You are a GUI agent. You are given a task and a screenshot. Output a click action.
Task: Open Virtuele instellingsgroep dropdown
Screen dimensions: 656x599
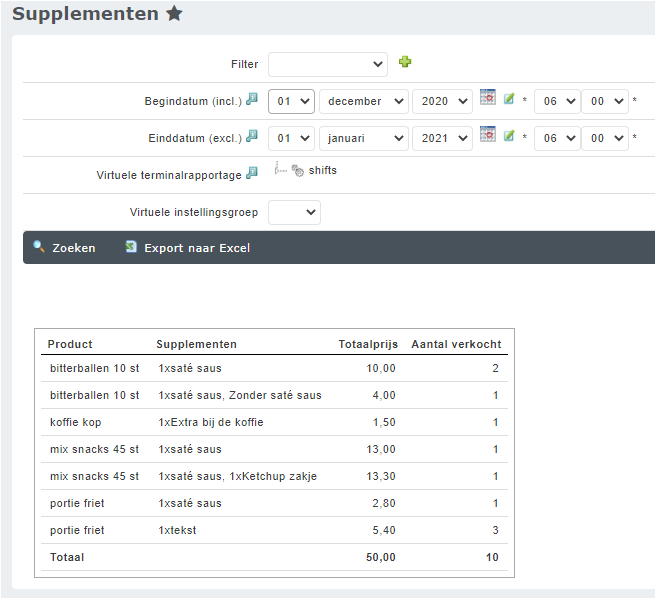click(294, 212)
